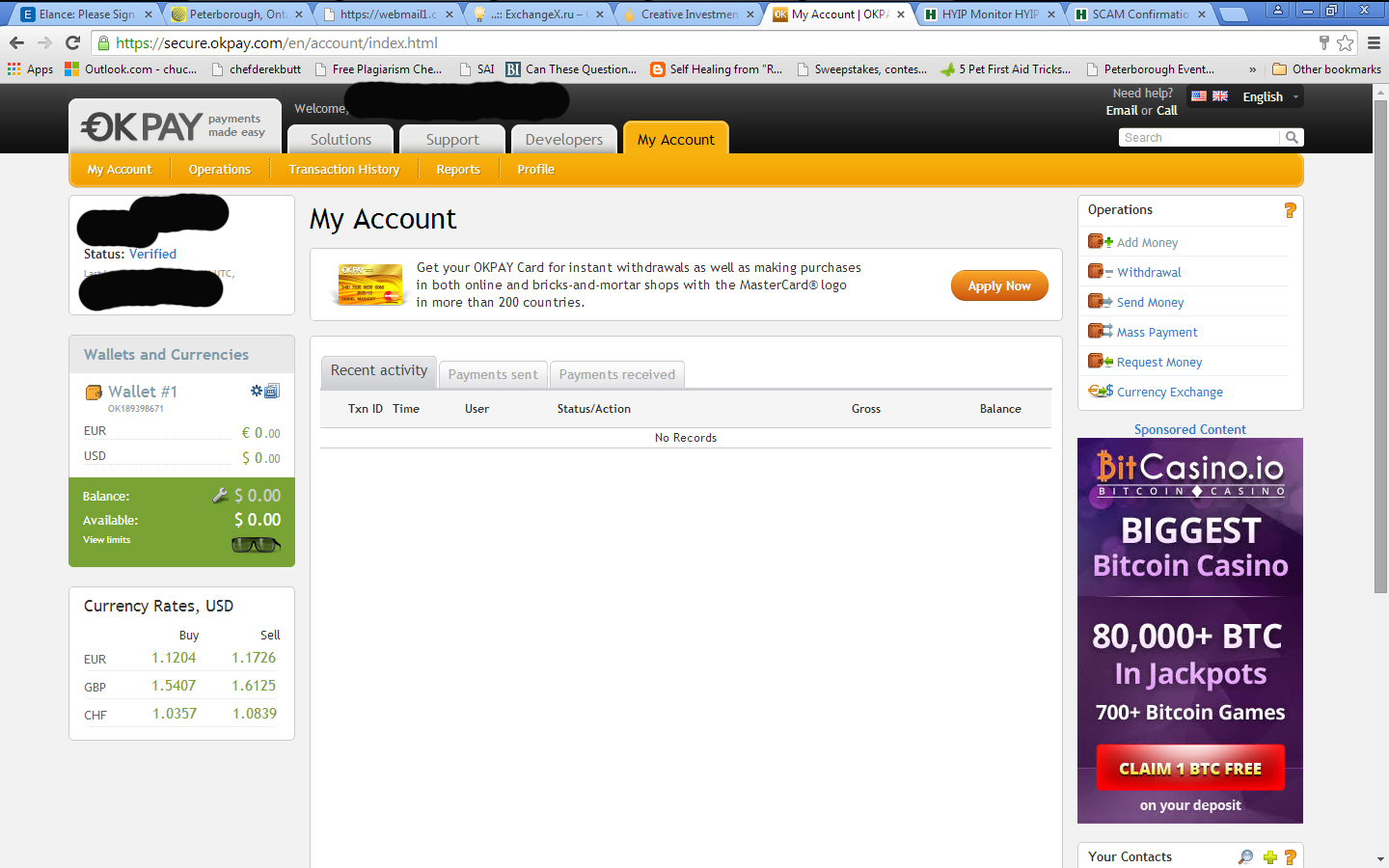This screenshot has height=868, width=1389.
Task: Open the Operations panel help question mark
Action: (1290, 210)
